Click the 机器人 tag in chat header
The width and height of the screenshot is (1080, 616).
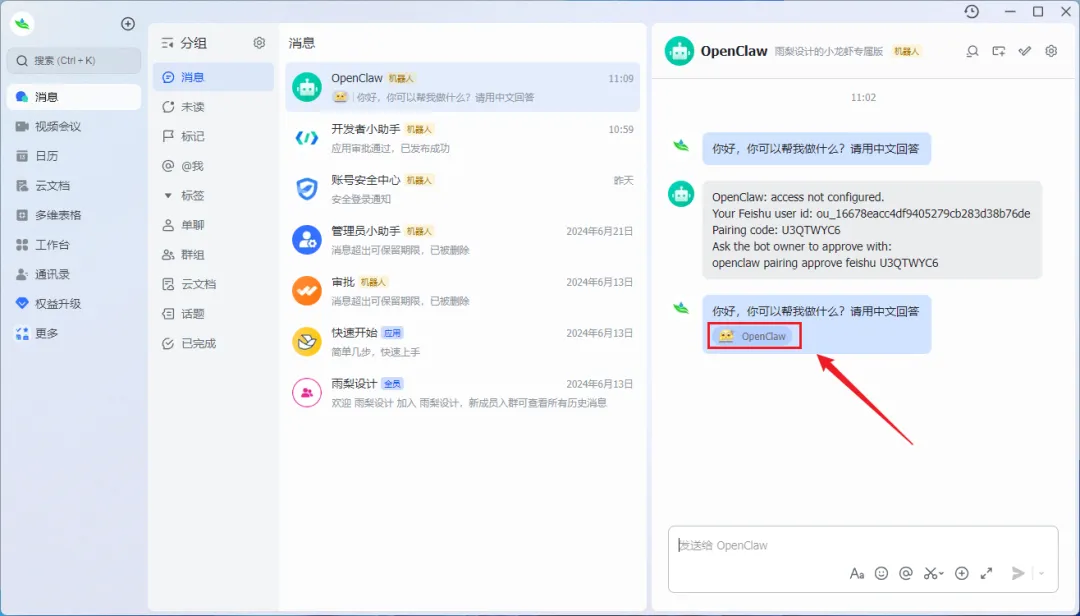[x=906, y=52]
